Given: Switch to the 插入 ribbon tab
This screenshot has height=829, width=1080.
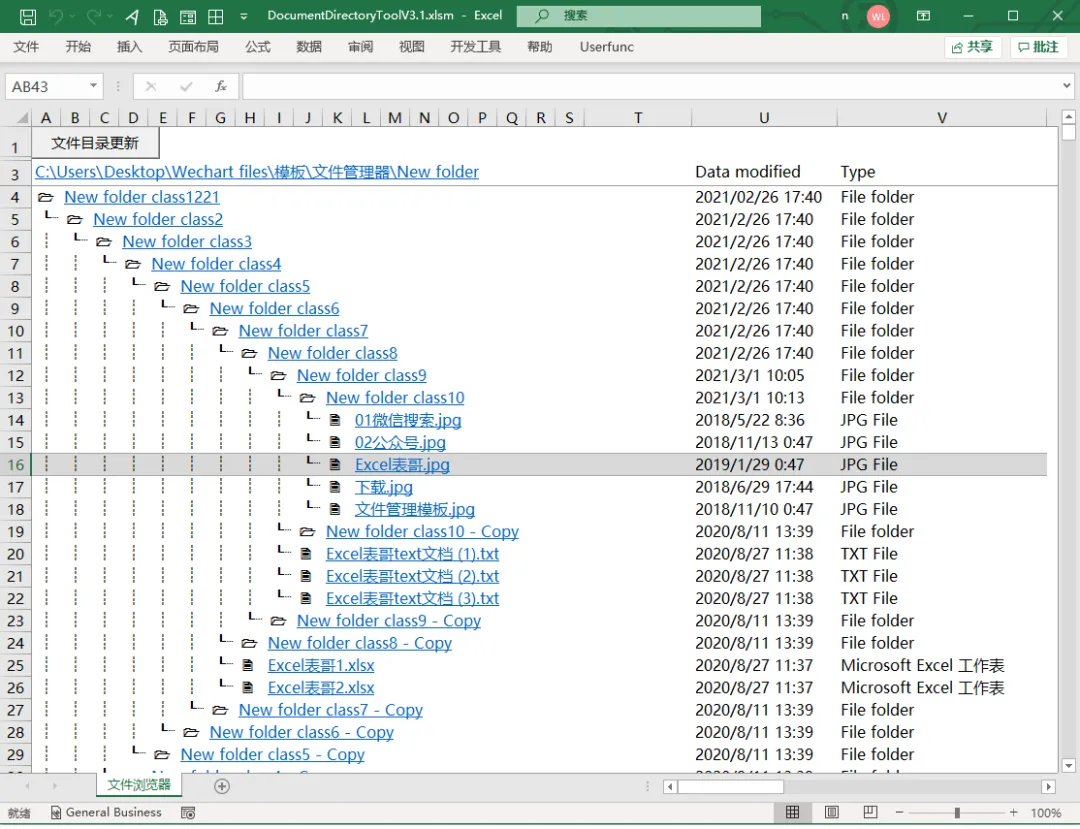Looking at the screenshot, I should (129, 47).
